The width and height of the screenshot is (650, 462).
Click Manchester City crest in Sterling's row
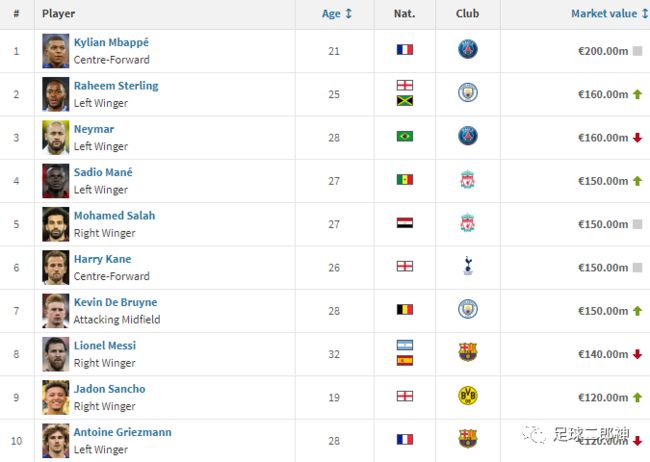coord(468,92)
